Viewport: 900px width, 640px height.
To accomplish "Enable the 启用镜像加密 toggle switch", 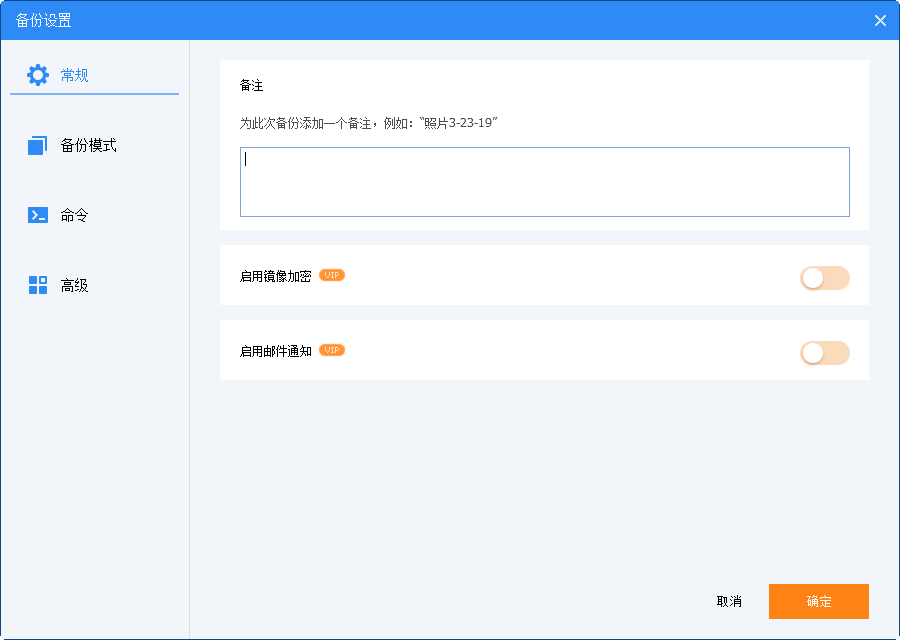I will coord(824,278).
